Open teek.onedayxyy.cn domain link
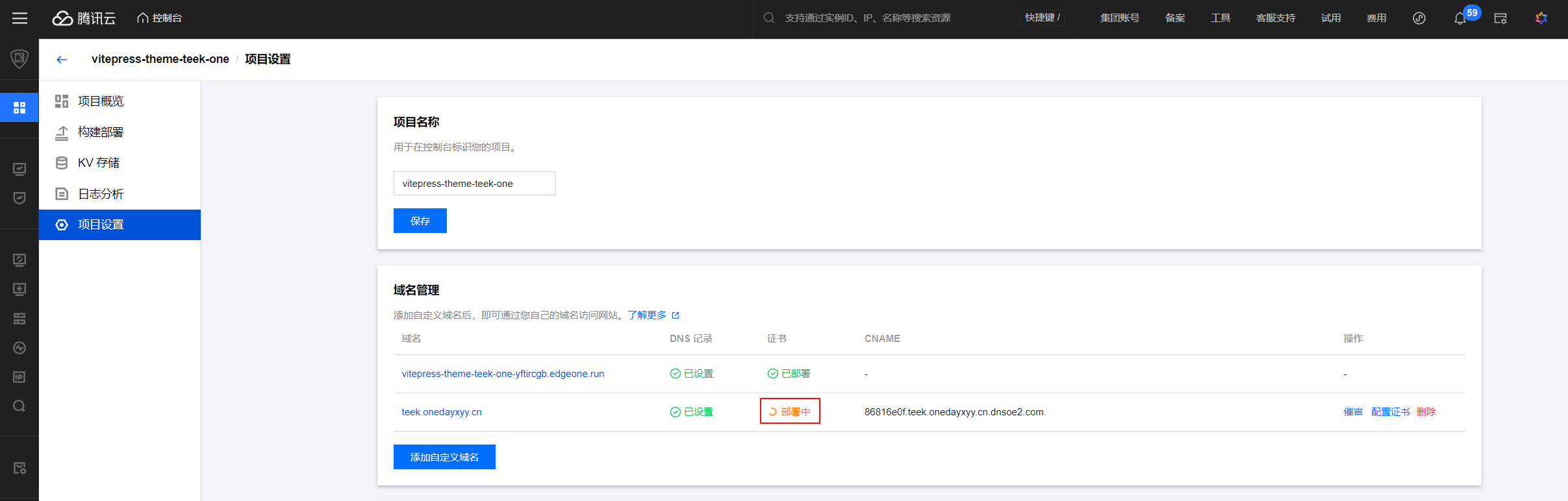 pos(442,412)
